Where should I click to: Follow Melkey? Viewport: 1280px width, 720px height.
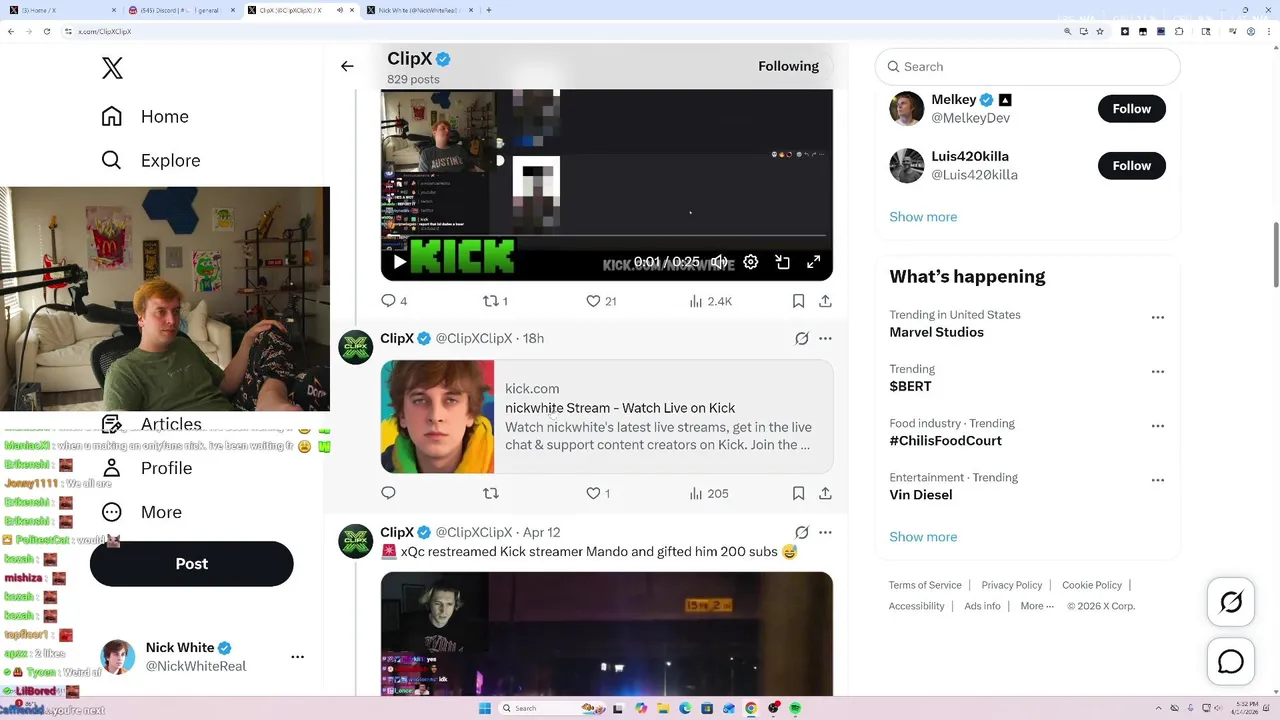[1132, 109]
